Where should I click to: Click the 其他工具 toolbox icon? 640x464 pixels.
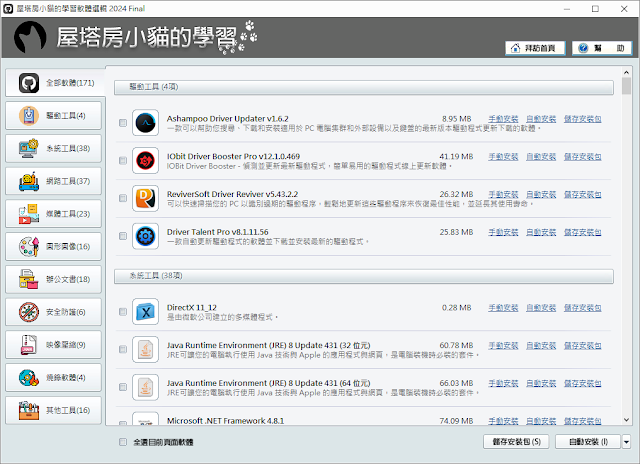click(x=29, y=410)
